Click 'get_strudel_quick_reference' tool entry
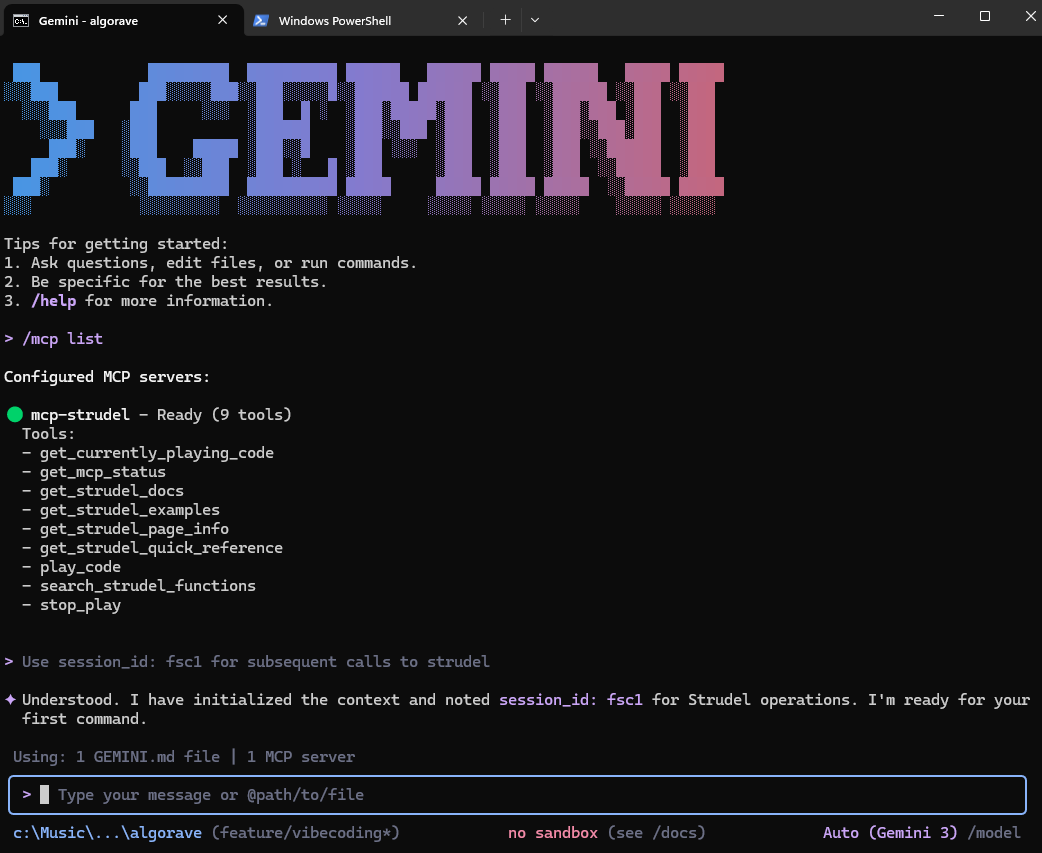The width and height of the screenshot is (1042, 853). 161,548
